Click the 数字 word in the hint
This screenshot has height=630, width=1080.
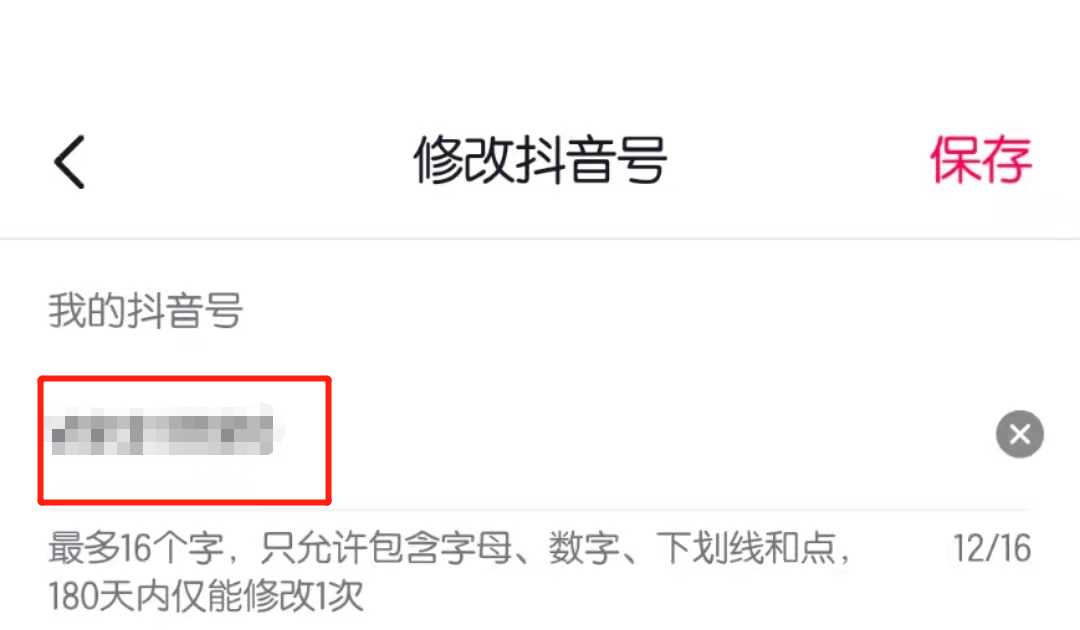pos(583,549)
